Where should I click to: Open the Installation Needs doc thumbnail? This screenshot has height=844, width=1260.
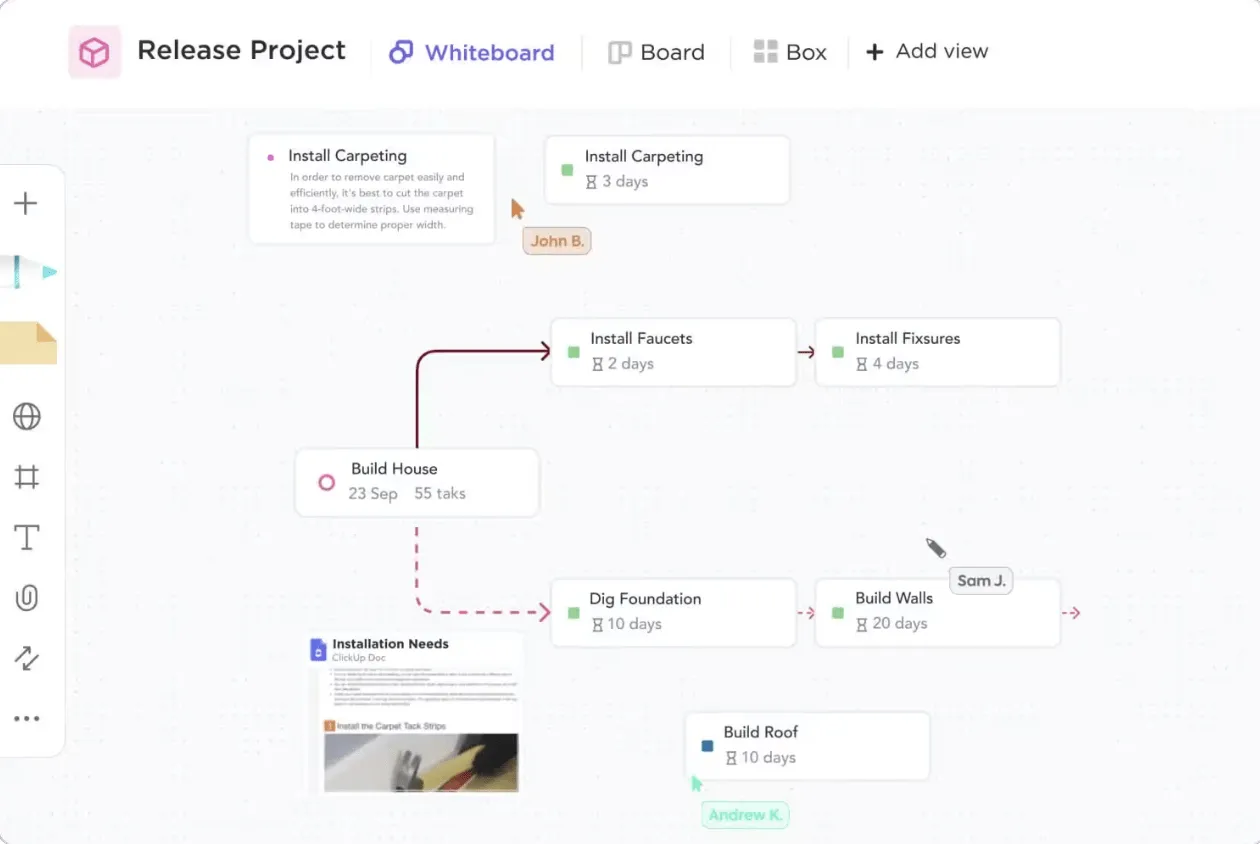coord(415,713)
